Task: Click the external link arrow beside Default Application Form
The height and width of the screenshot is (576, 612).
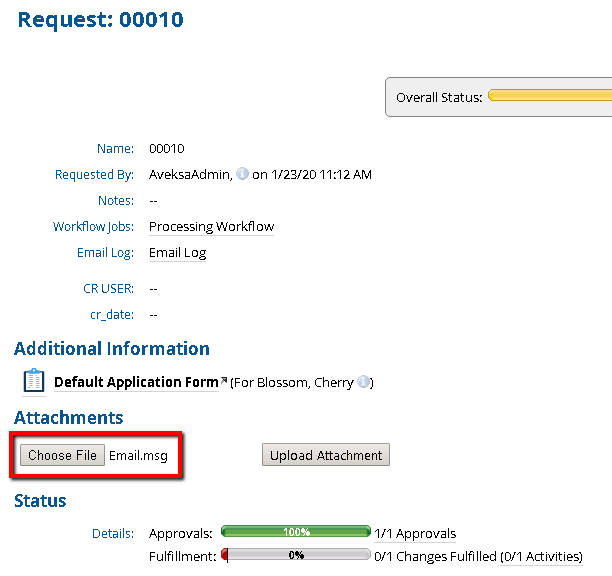Action: (223, 381)
